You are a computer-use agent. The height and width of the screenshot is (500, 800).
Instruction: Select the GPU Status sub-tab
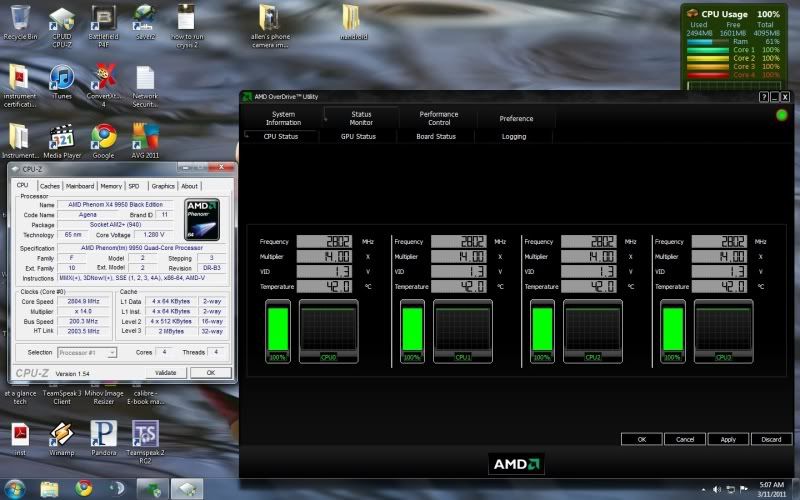click(358, 137)
